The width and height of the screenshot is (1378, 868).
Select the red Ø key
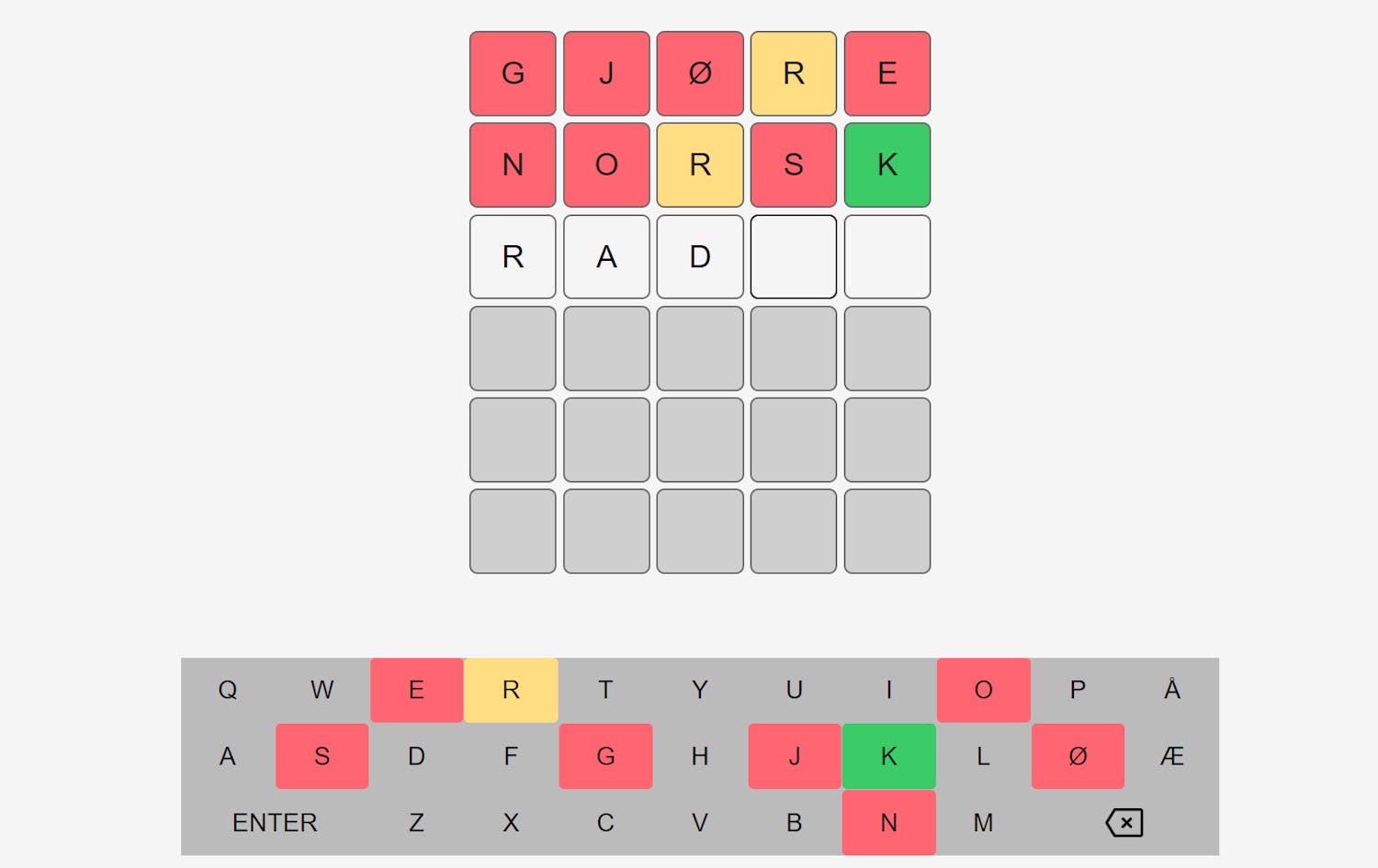tap(1078, 756)
